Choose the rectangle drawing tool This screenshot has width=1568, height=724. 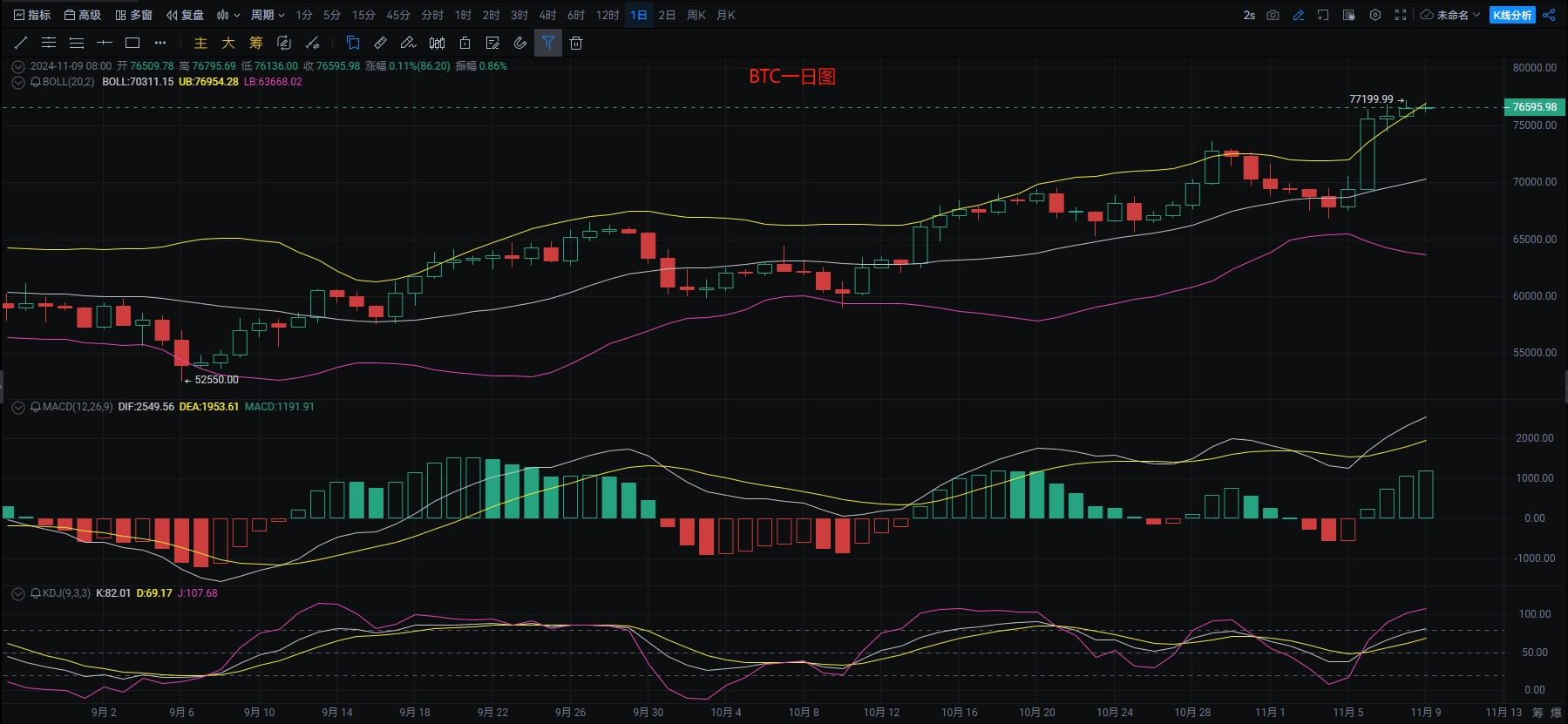tap(132, 43)
